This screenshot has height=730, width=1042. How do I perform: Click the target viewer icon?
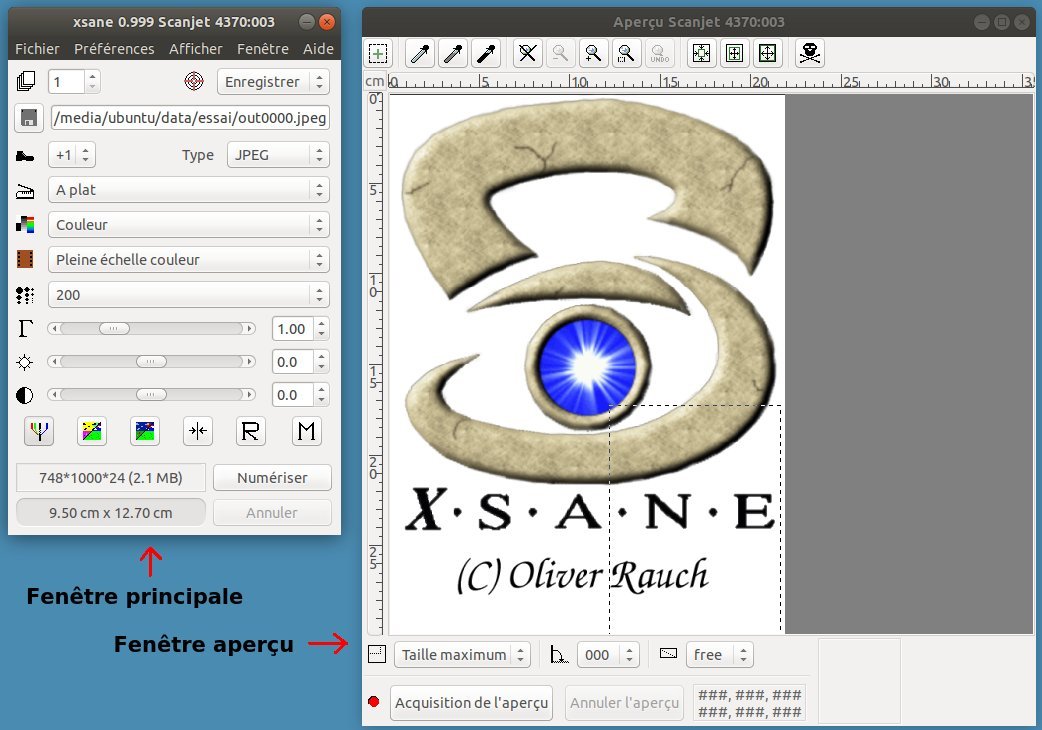coord(193,82)
